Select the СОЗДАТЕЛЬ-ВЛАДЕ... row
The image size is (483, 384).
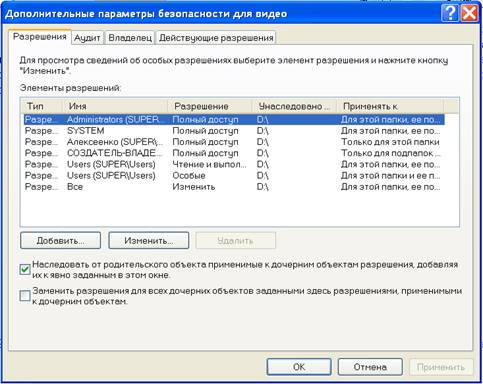pos(234,153)
